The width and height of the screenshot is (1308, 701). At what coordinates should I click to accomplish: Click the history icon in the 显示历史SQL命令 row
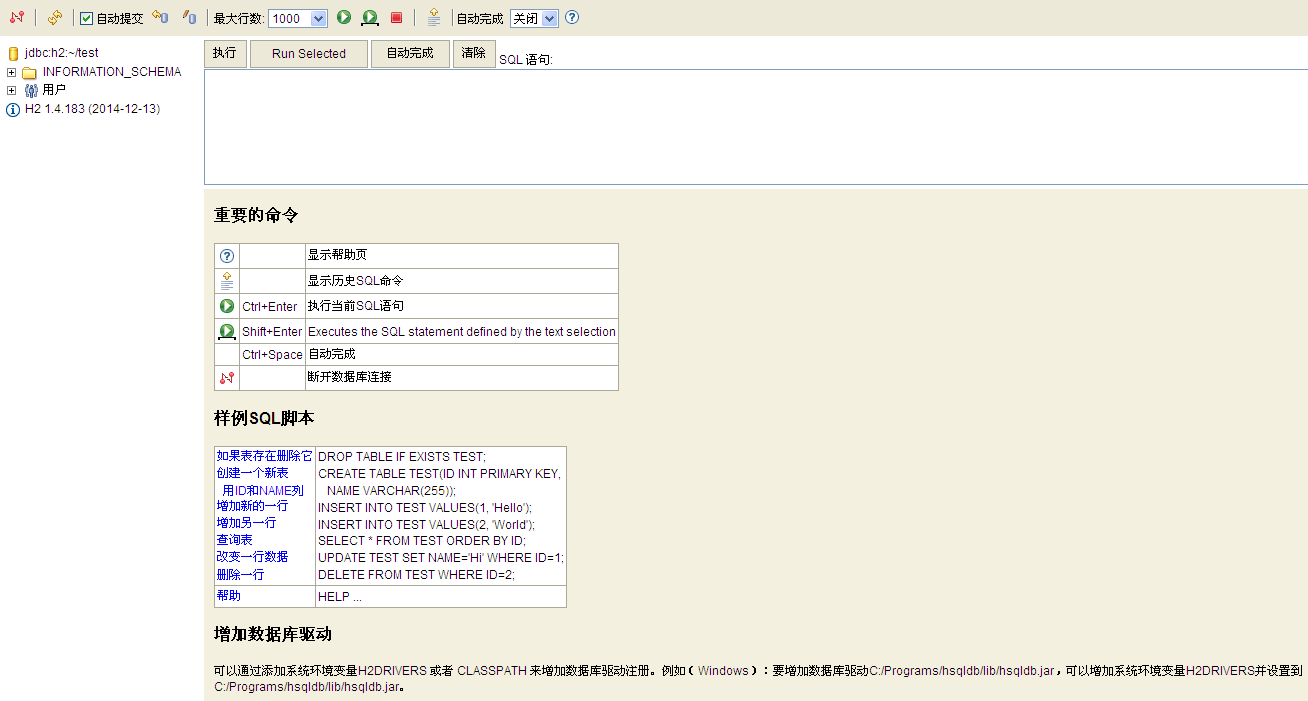227,281
